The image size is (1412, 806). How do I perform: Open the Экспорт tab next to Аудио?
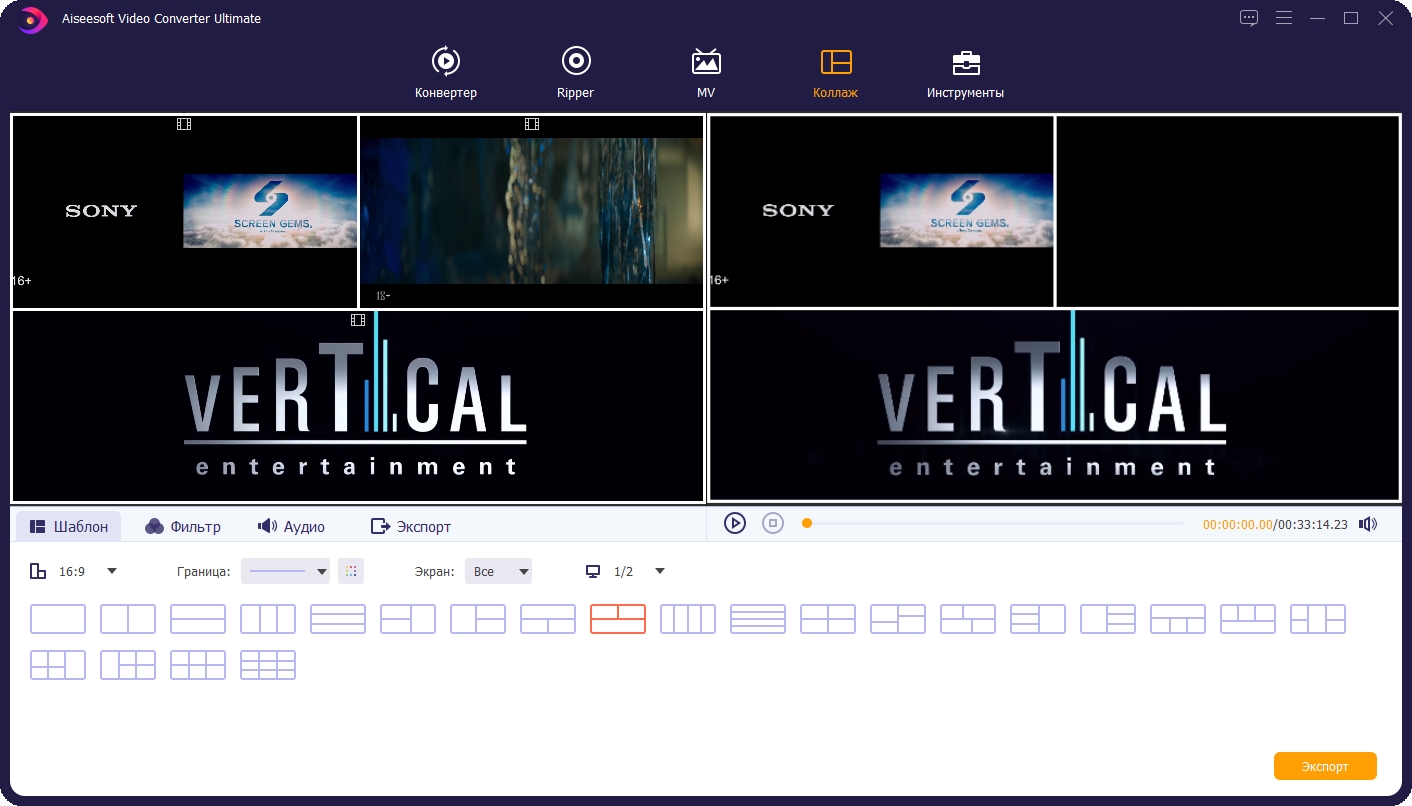411,526
